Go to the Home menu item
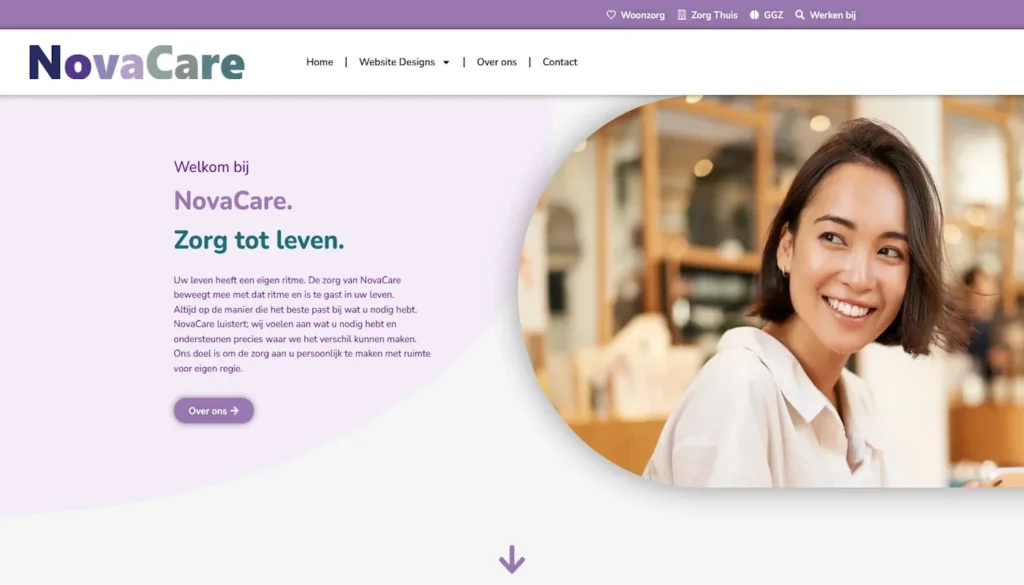1024x585 pixels. point(319,62)
